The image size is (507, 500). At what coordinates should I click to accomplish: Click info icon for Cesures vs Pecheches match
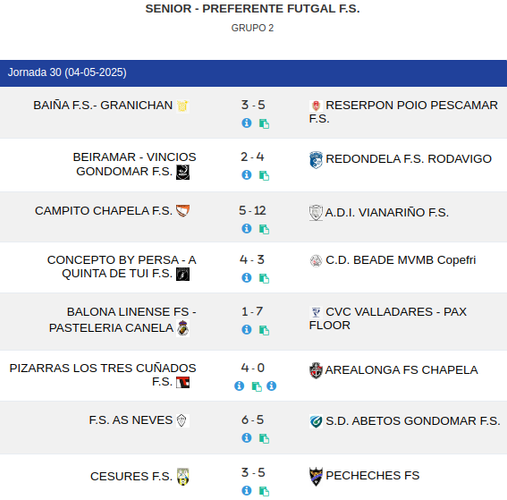click(246, 491)
